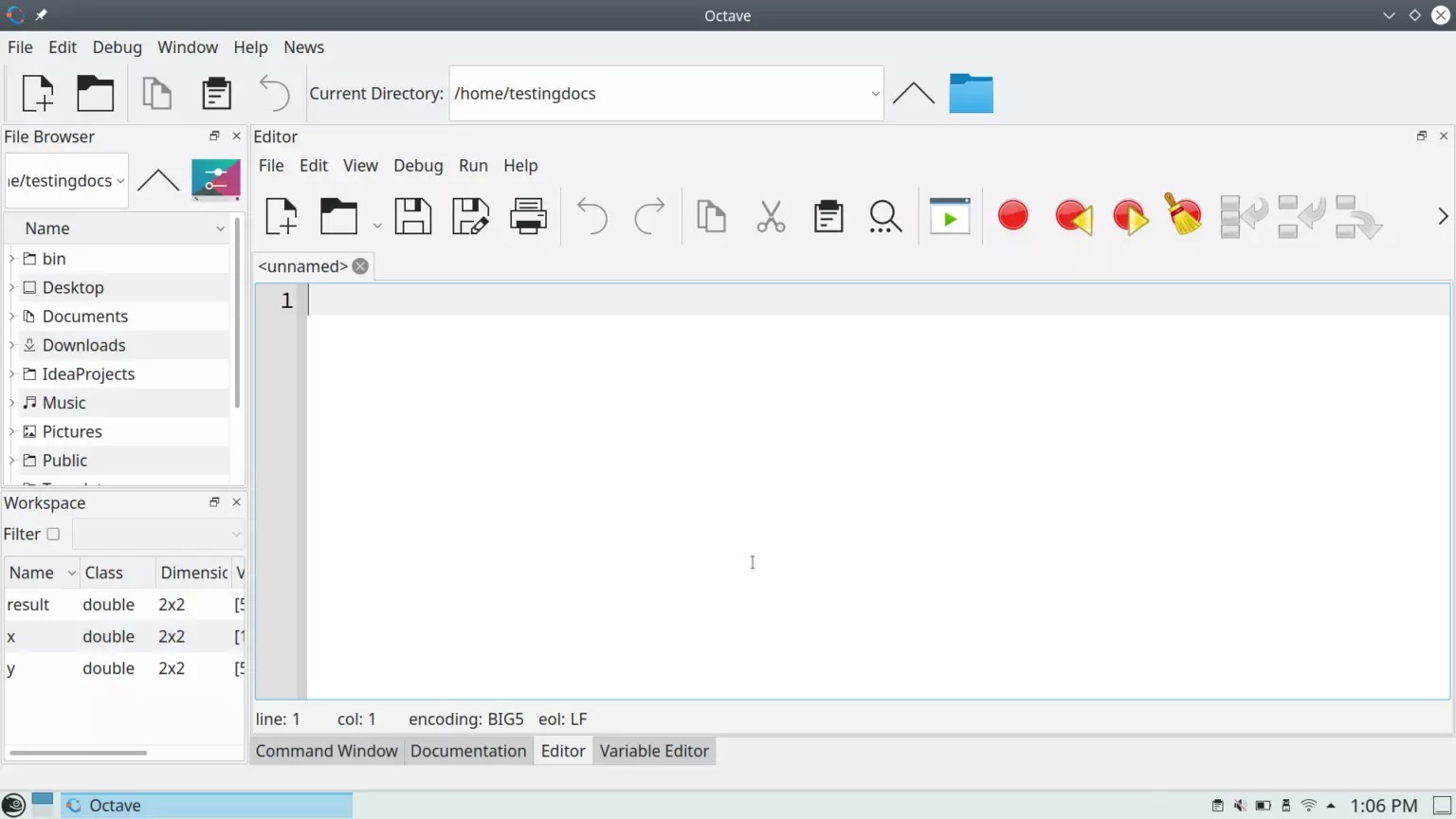1456x819 pixels.
Task: Unmute the system volume in the tray
Action: pos(1240,805)
